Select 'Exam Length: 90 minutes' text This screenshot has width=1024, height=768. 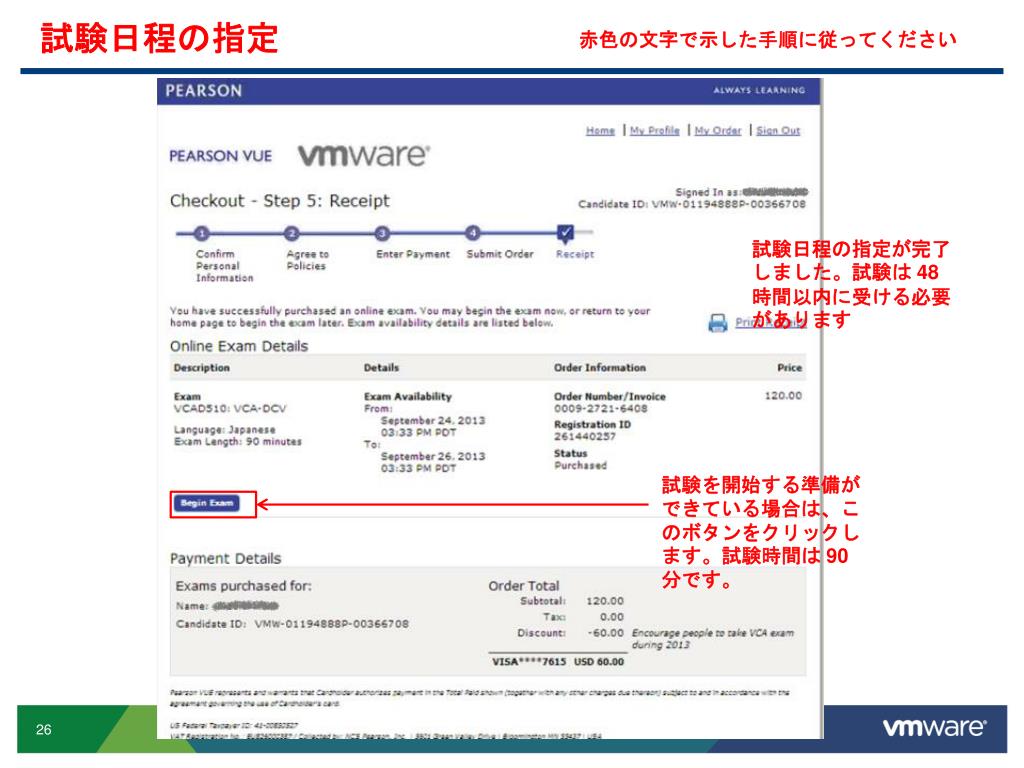pos(238,441)
